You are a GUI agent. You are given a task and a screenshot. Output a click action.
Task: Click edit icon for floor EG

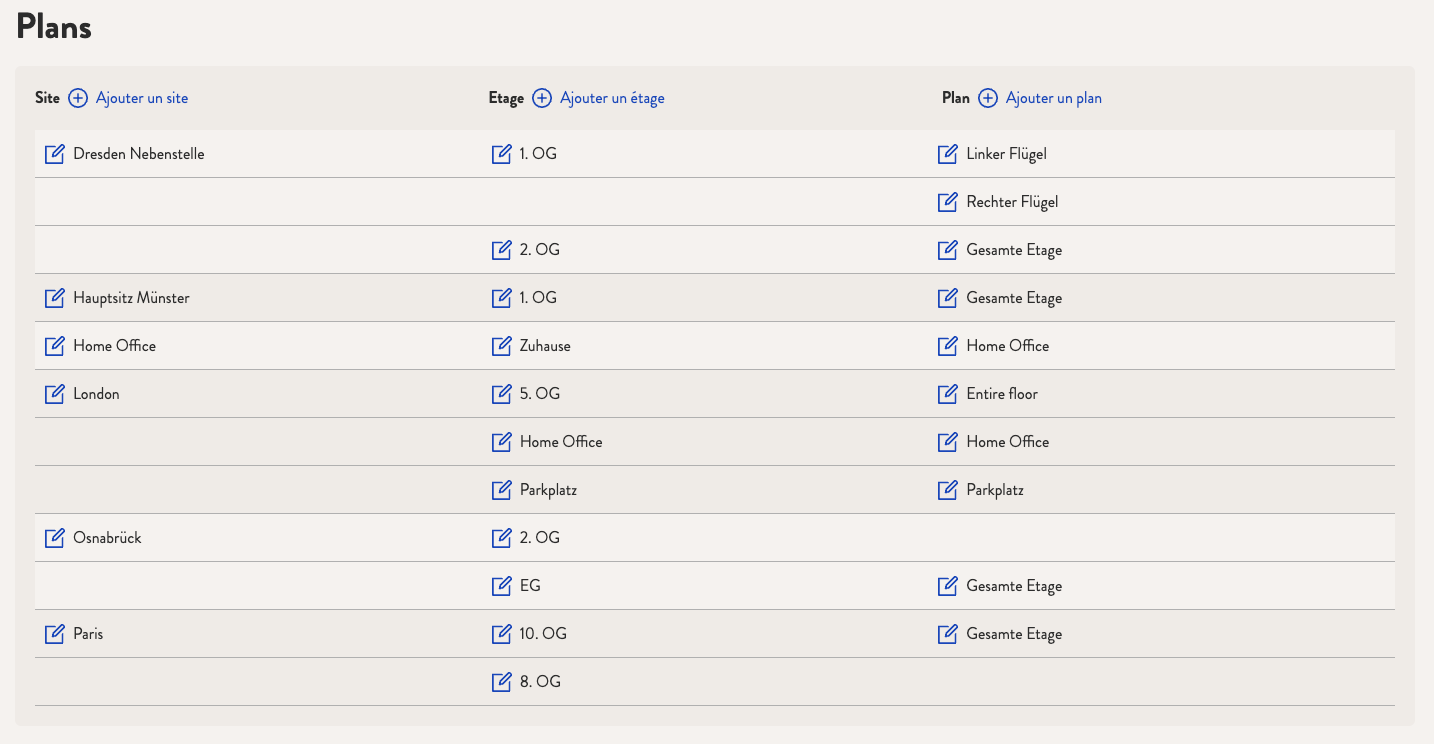coord(502,586)
